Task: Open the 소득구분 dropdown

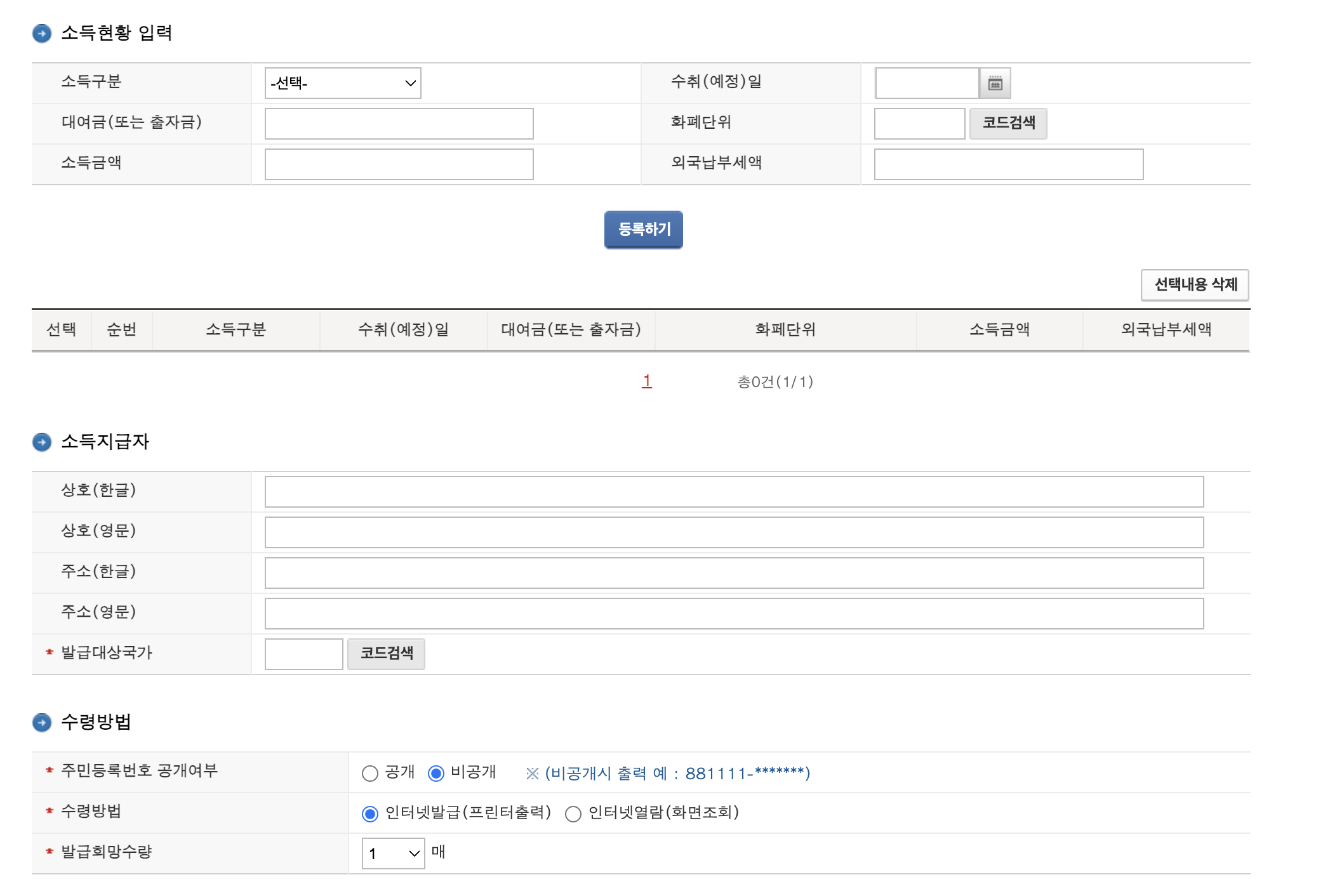Action: tap(343, 83)
